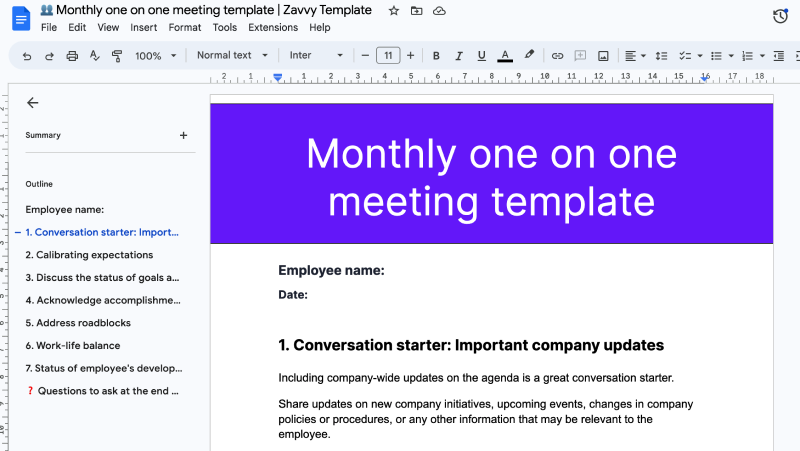Image resolution: width=800 pixels, height=451 pixels.
Task: Decrease indent of paragraph
Action: click(x=779, y=56)
